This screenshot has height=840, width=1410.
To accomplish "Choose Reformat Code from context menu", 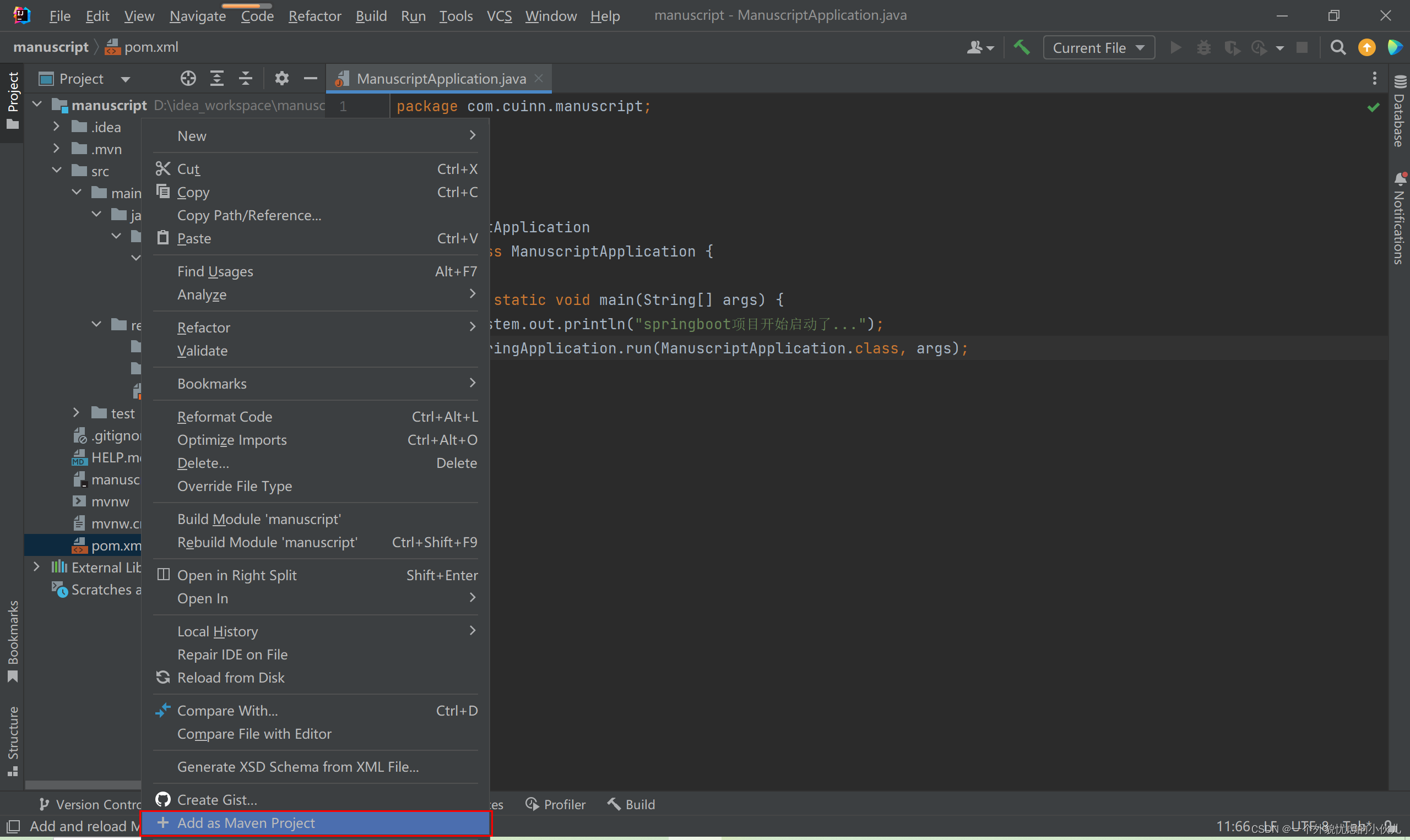I will click(225, 417).
